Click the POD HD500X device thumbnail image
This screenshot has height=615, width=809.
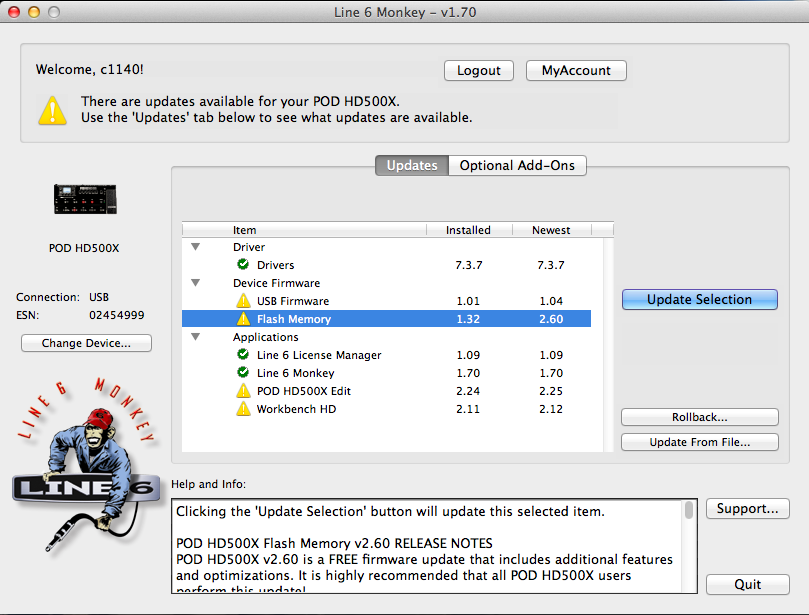coord(85,199)
